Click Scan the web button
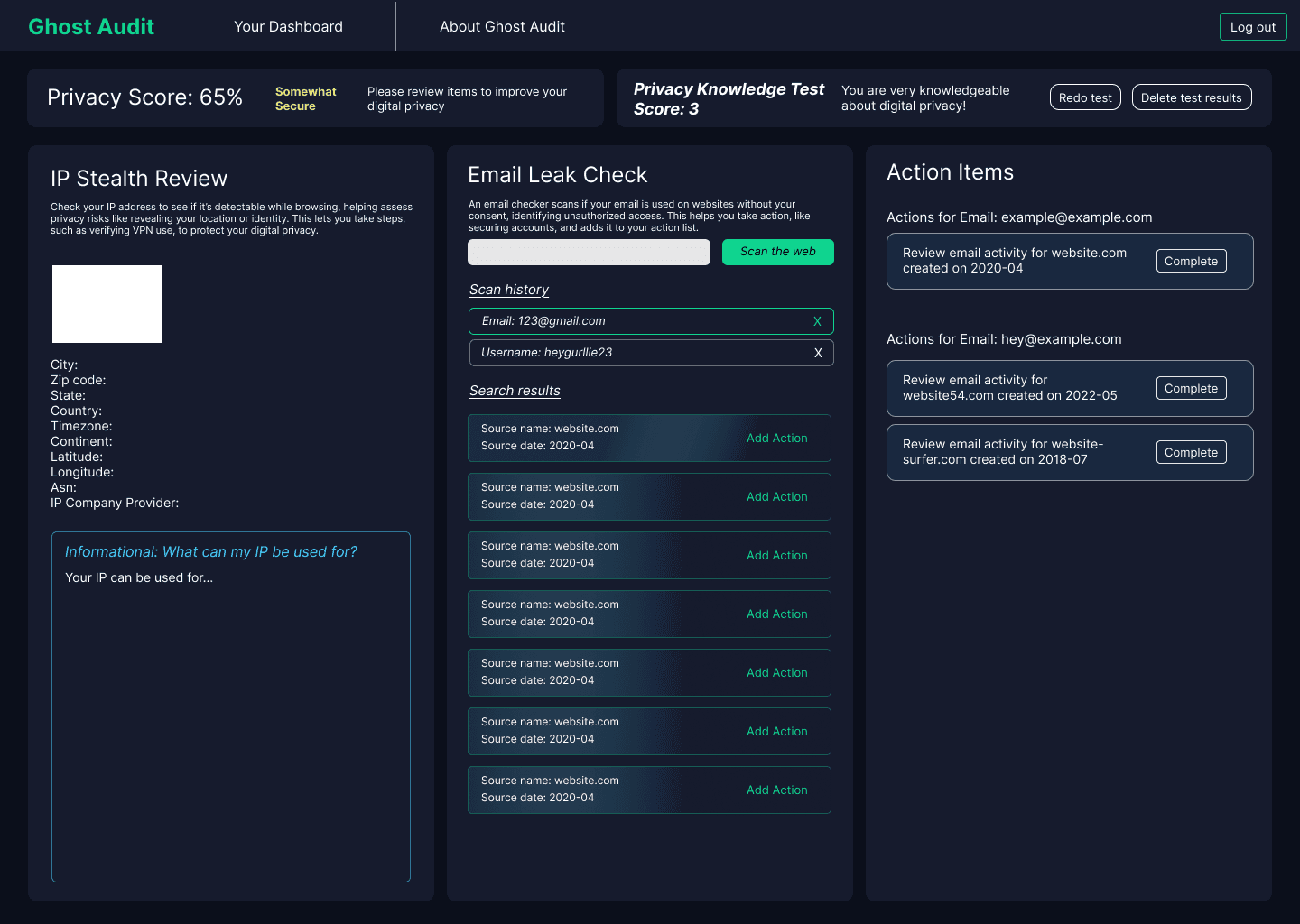 click(778, 252)
